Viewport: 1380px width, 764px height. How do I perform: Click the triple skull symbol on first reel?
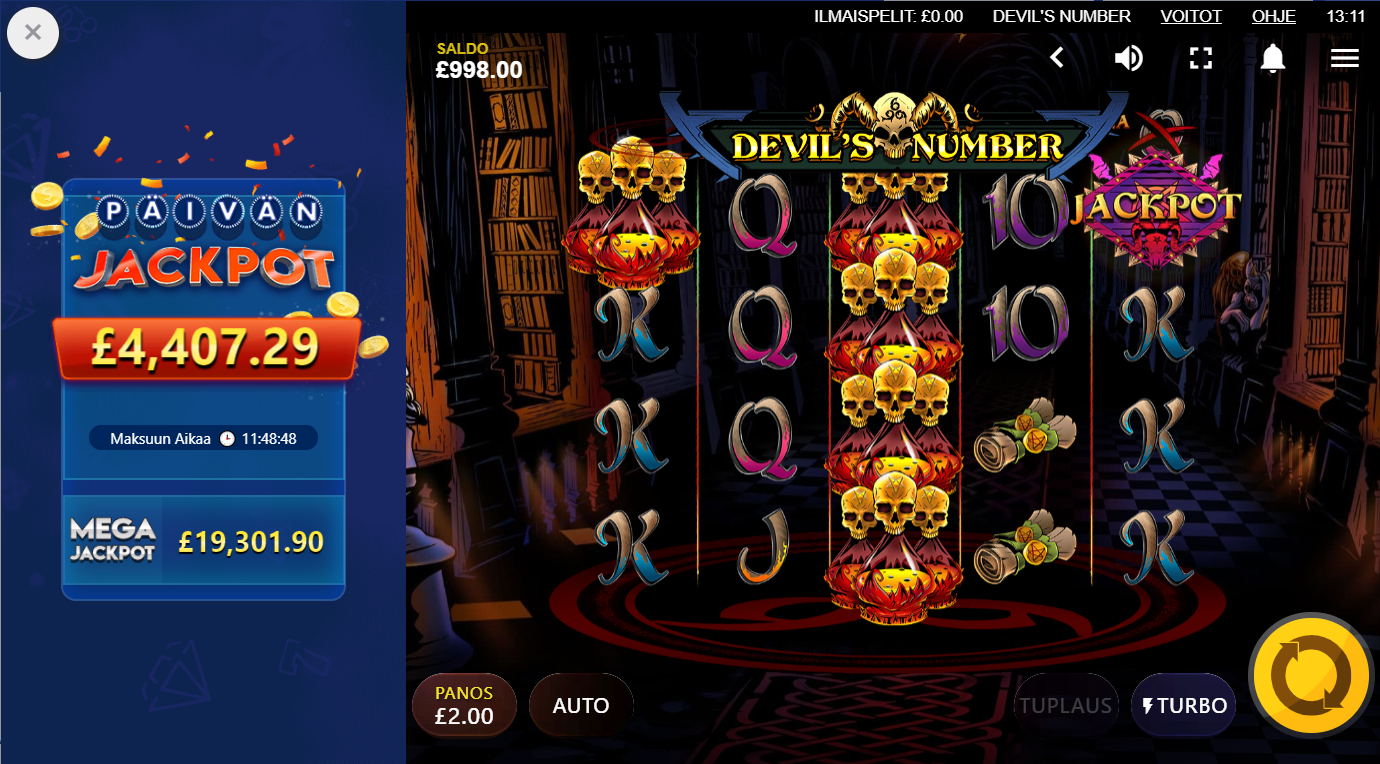pos(630,210)
